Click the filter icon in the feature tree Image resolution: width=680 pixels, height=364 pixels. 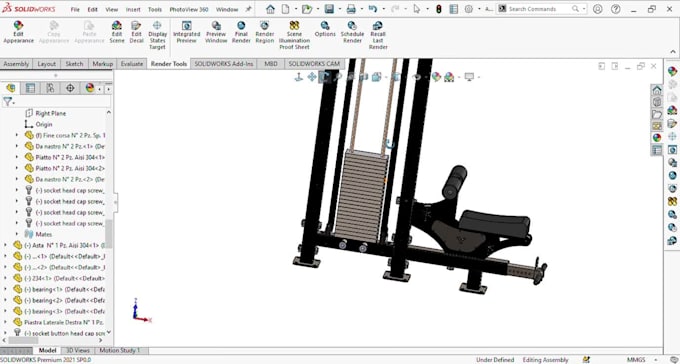point(7,102)
